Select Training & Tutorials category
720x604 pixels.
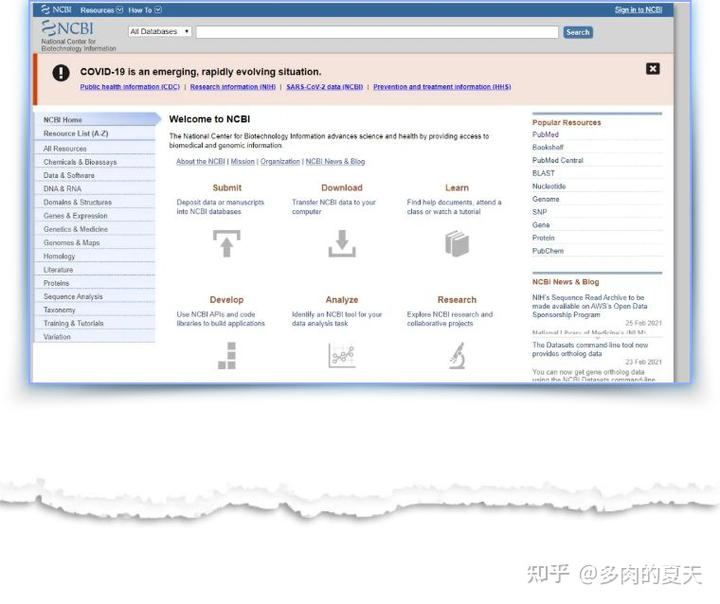tap(95, 323)
